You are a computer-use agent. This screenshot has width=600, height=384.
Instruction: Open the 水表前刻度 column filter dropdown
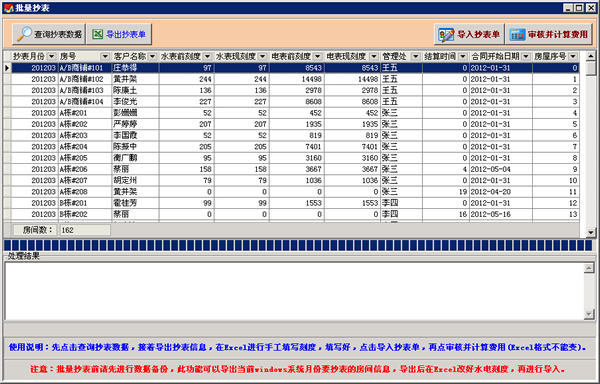(x=207, y=57)
